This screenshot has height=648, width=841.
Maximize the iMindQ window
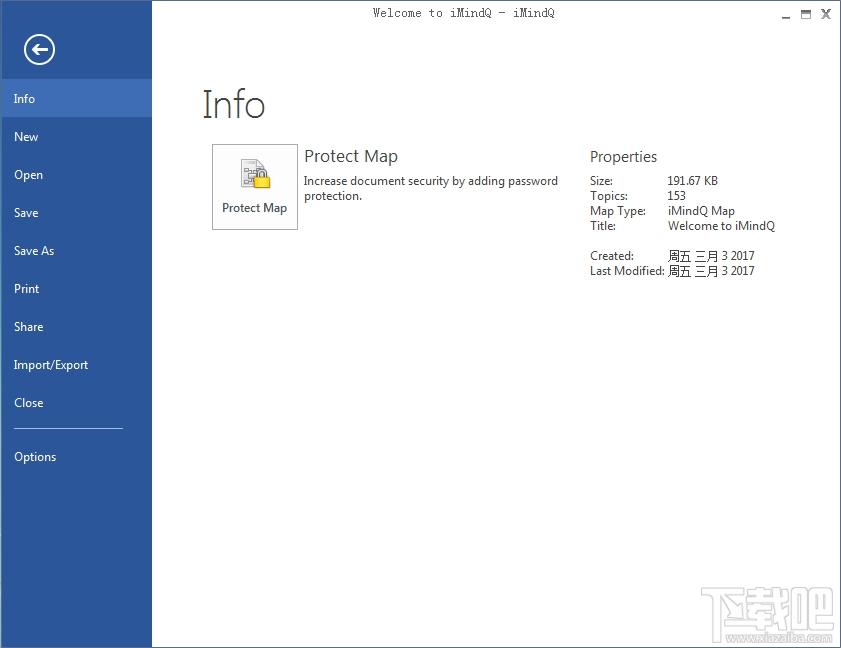click(x=806, y=14)
